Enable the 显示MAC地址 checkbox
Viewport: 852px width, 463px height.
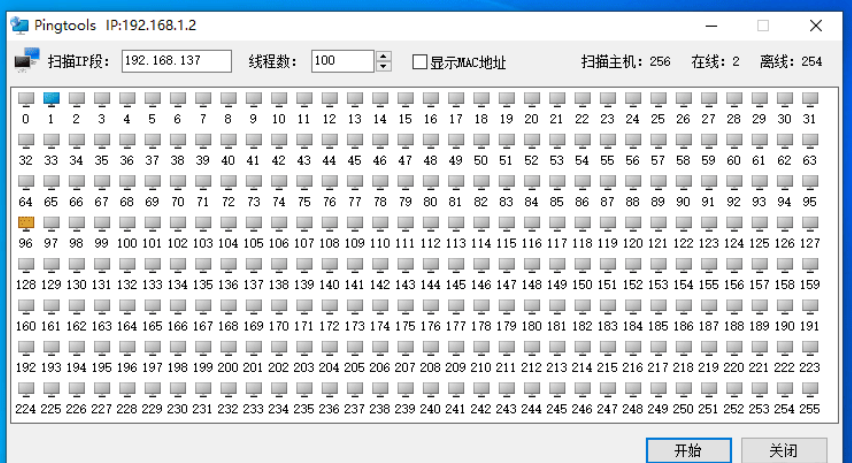pyautogui.click(x=419, y=62)
